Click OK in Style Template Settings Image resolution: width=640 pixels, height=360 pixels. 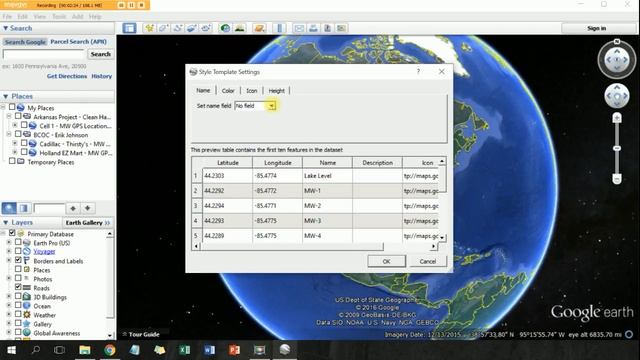(x=387, y=261)
